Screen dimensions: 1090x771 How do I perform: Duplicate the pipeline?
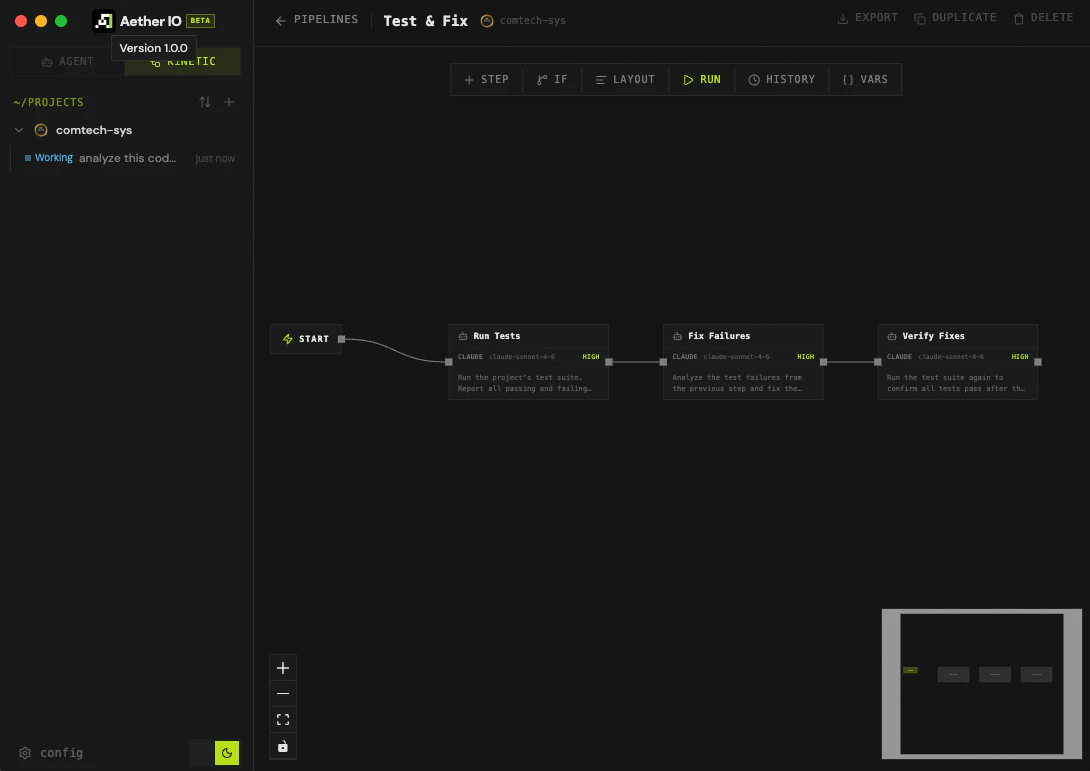click(955, 17)
